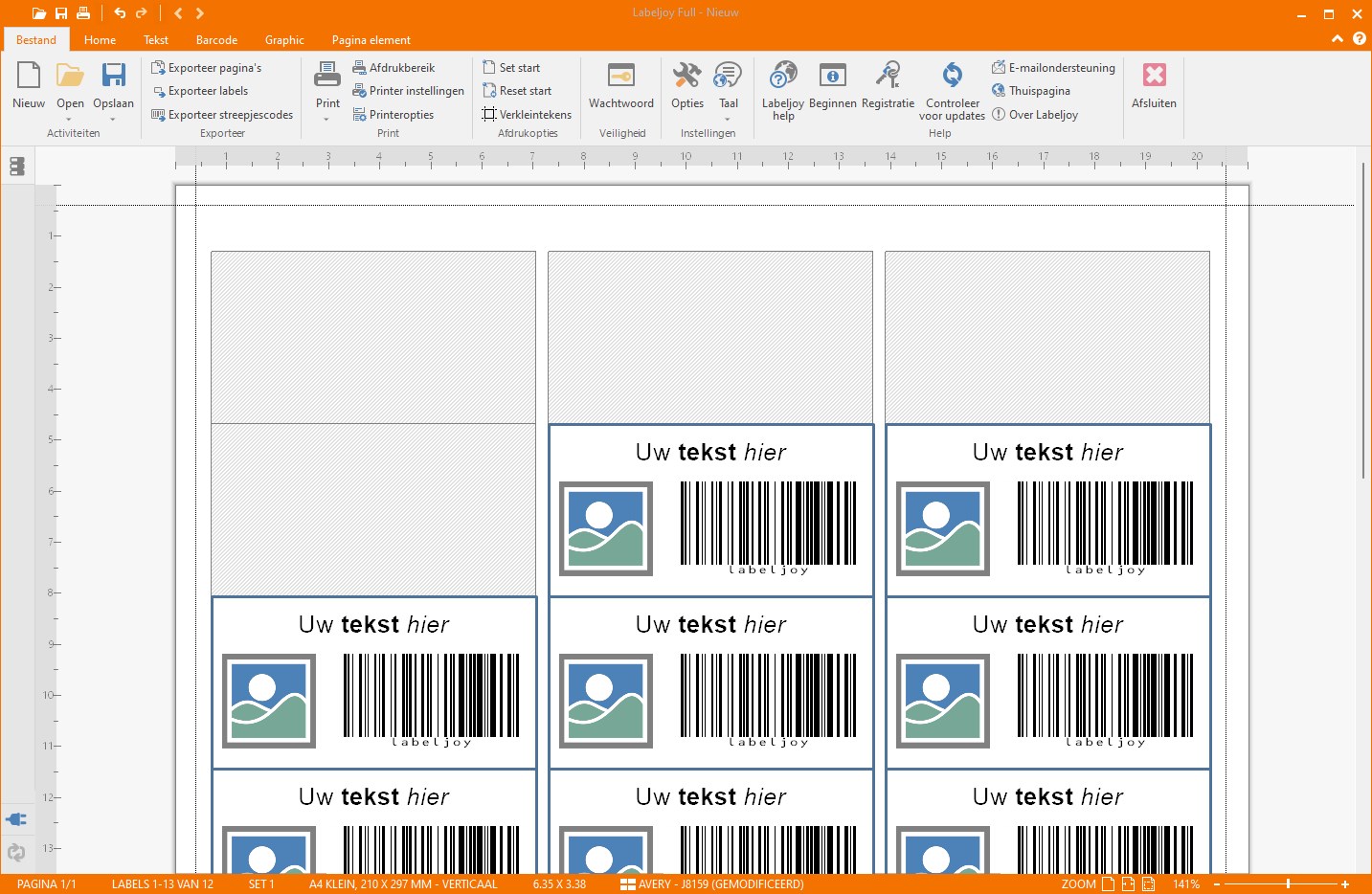Click the undo arrow in title bar

(x=120, y=13)
